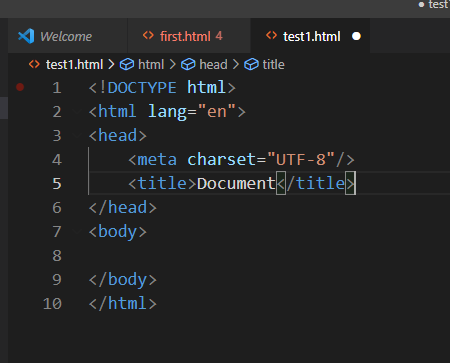The width and height of the screenshot is (450, 363).
Task: Click the closing head tag on line 6
Action: click(123, 208)
